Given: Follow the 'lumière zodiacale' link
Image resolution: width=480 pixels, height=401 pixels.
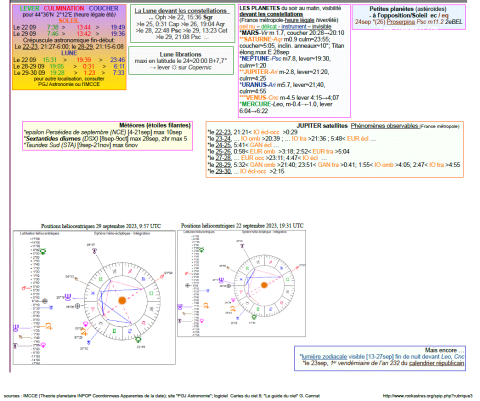Looking at the screenshot, I should click(324, 357).
